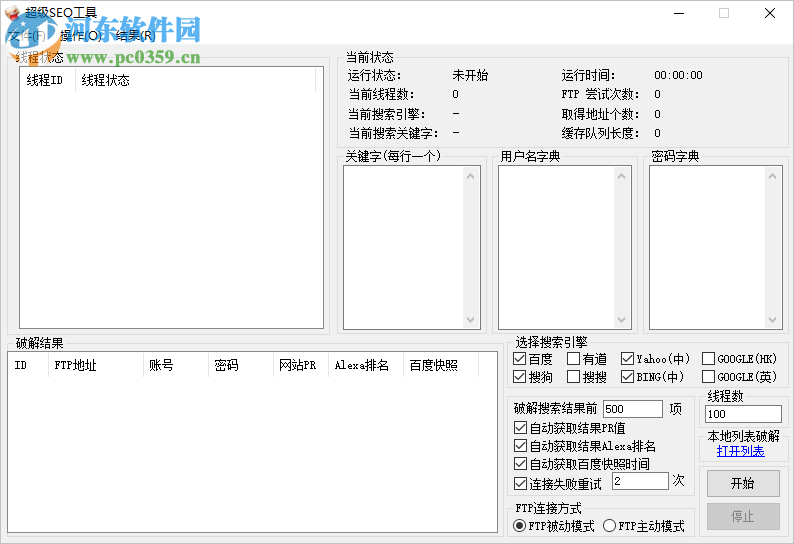This screenshot has height=544, width=794.
Task: Click the 00:00:00 run time value
Action: click(678, 75)
